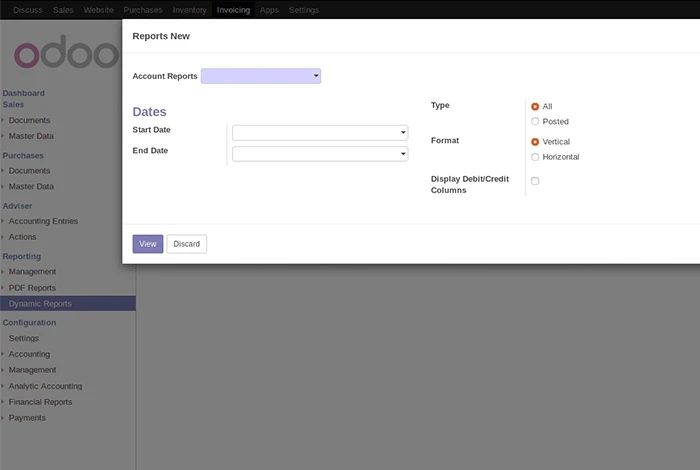This screenshot has width=700, height=470.
Task: Expand Analytic Accounting in the sidebar
Action: point(46,387)
